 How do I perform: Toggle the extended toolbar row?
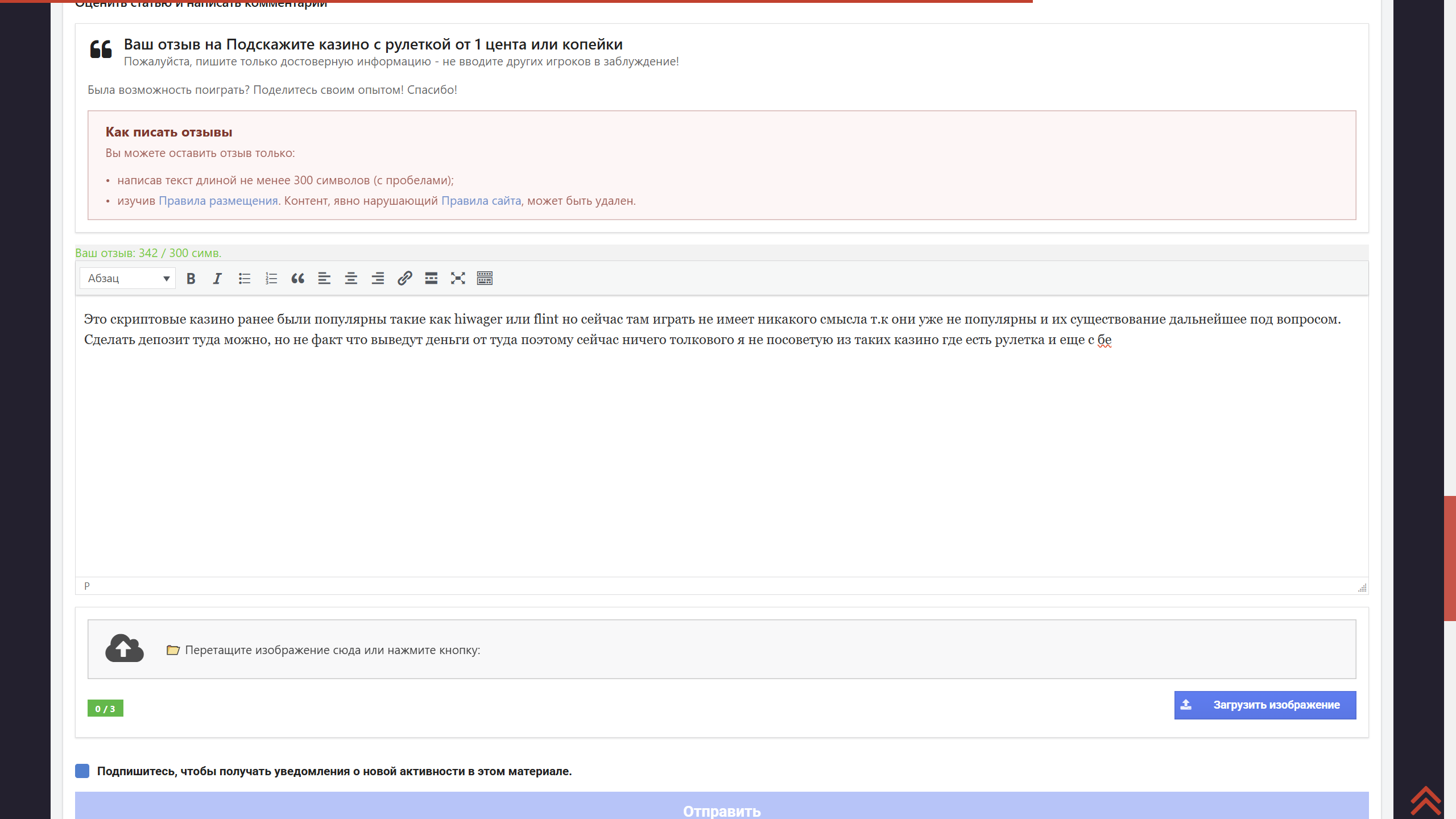(485, 278)
